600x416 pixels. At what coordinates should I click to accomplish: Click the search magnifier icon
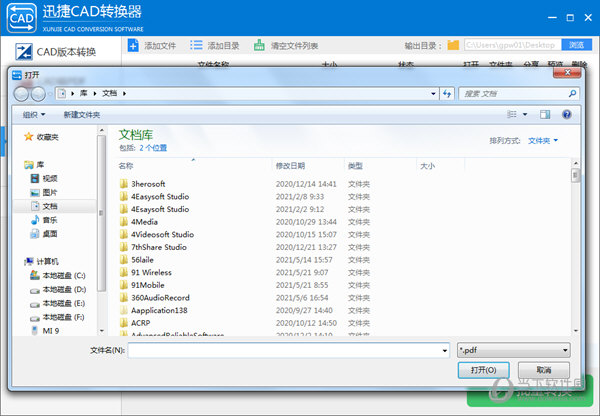pos(572,93)
